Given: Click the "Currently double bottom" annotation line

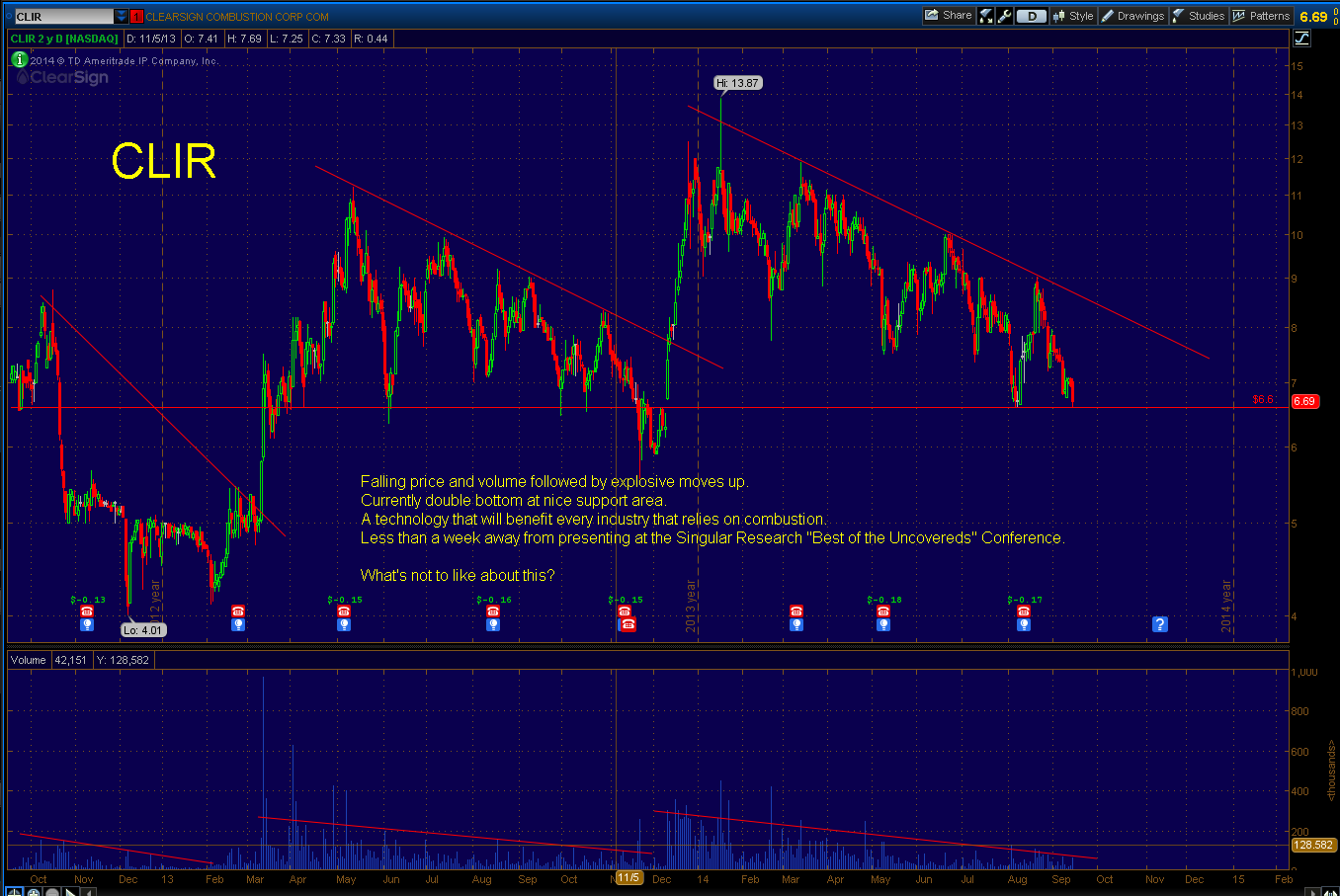Looking at the screenshot, I should [x=513, y=500].
